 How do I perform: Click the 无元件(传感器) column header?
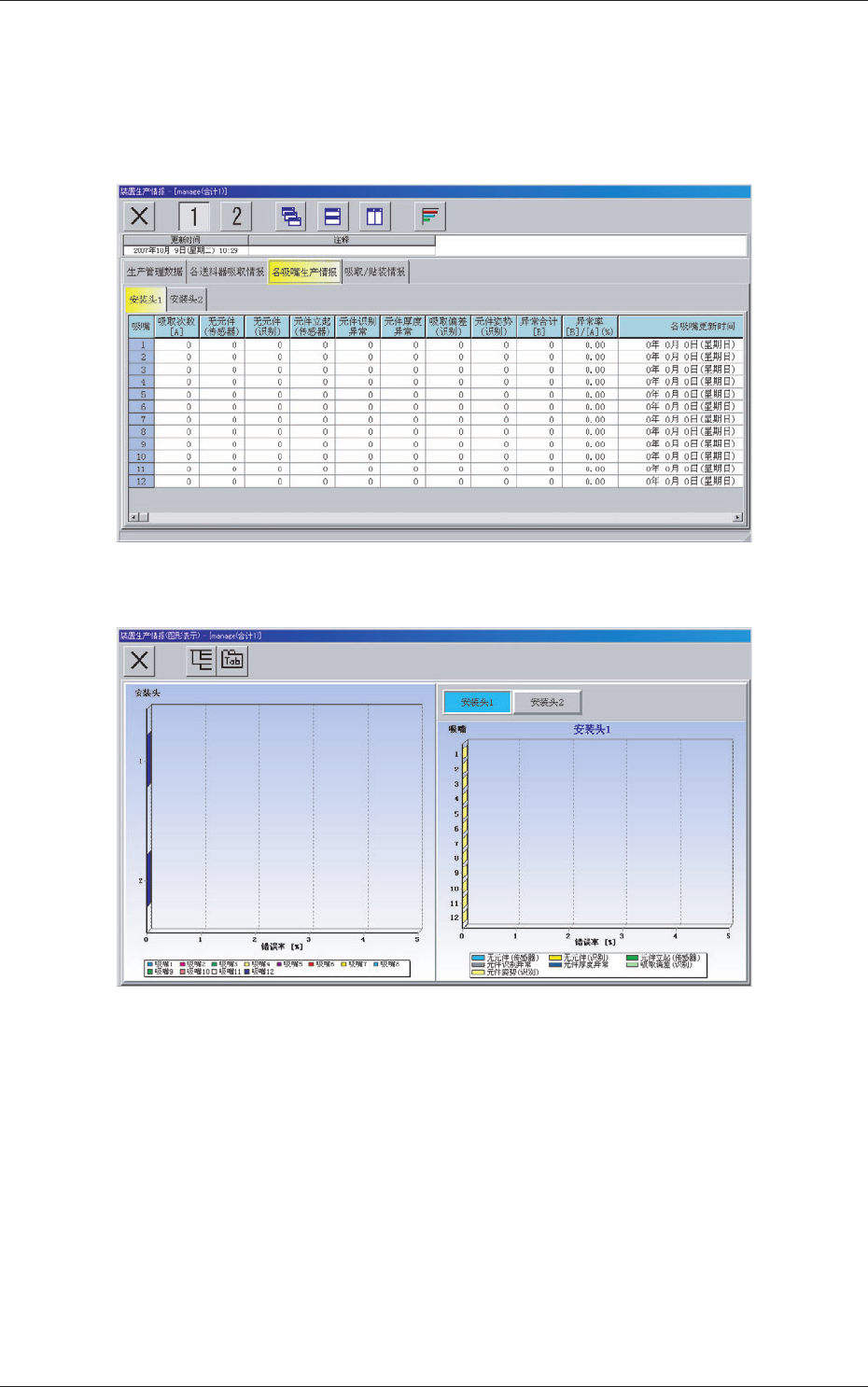[221, 326]
